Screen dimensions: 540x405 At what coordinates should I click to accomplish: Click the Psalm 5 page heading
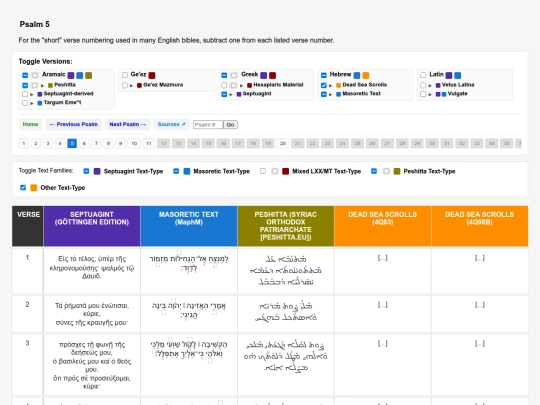tap(34, 24)
